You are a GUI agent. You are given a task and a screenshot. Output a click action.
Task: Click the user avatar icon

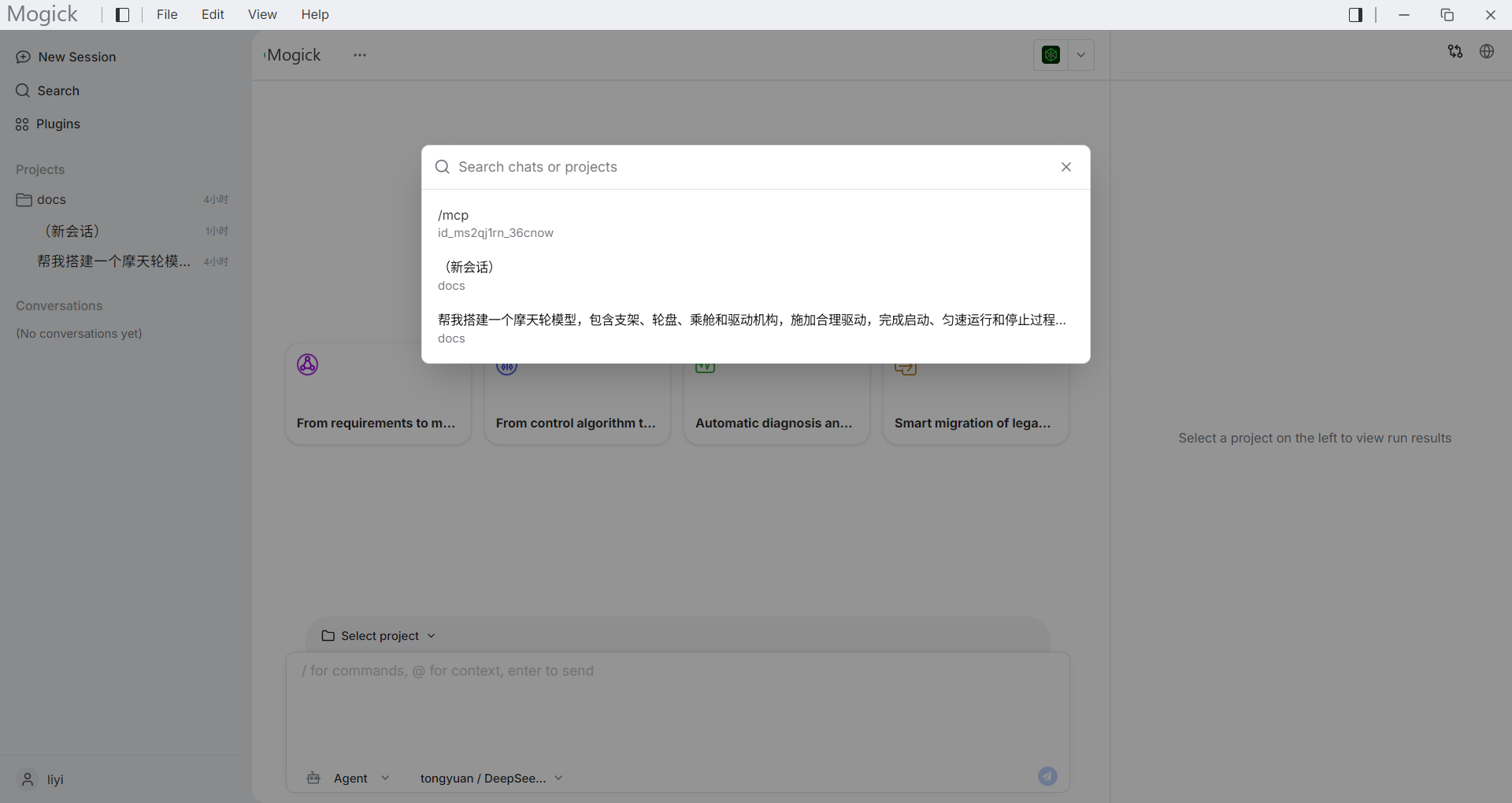pos(28,779)
